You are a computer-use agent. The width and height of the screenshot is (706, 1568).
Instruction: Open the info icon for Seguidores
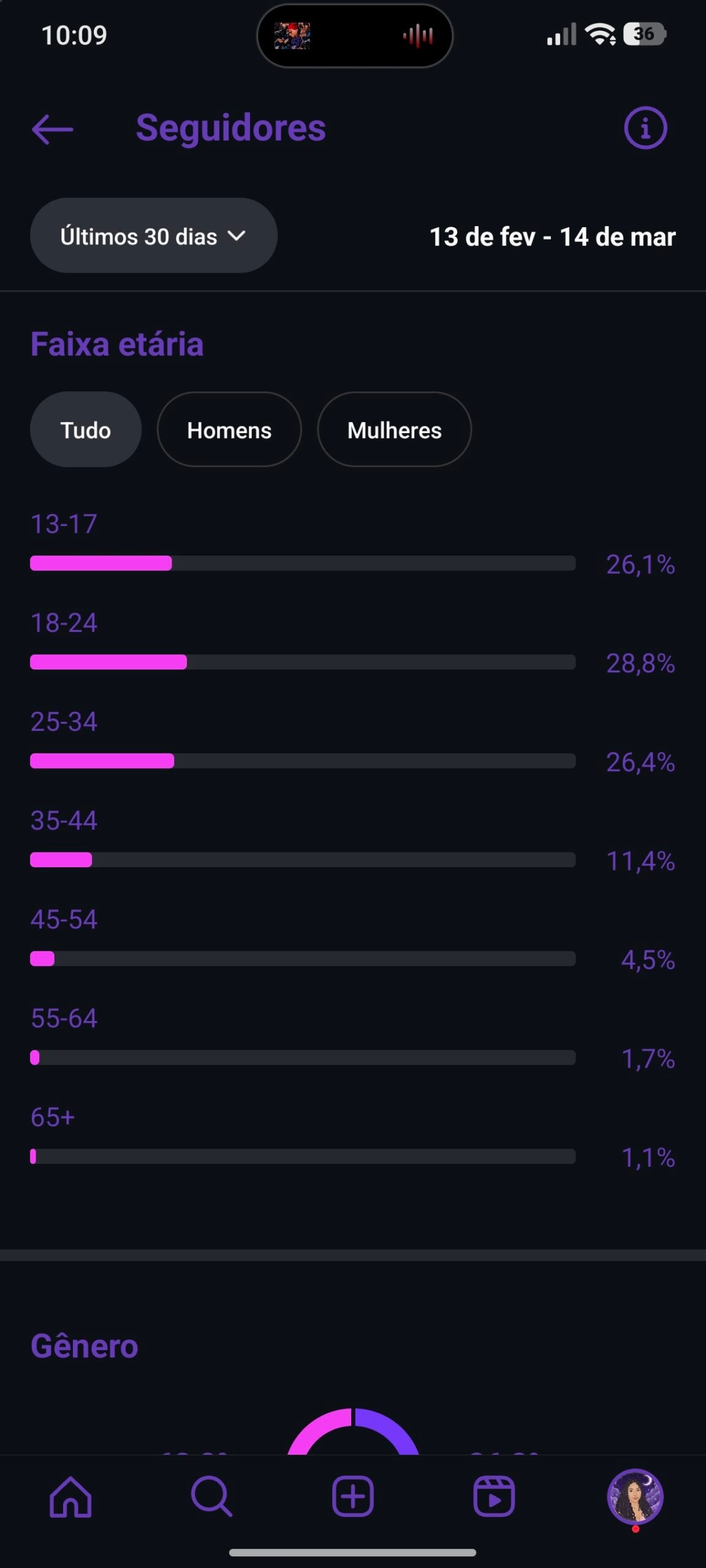coord(645,128)
